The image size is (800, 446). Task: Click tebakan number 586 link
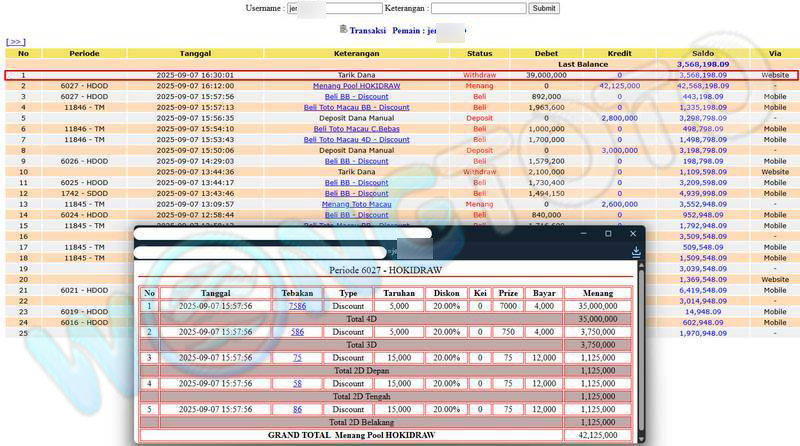[297, 332]
